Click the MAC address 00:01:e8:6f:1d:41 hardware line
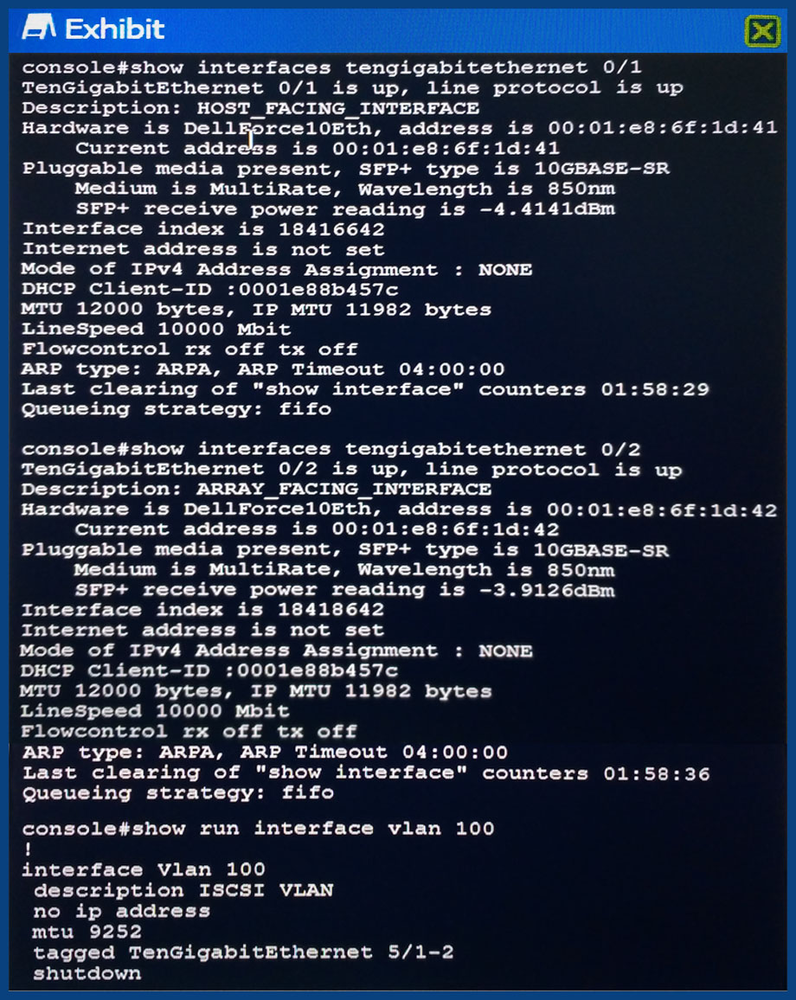 pos(399,128)
